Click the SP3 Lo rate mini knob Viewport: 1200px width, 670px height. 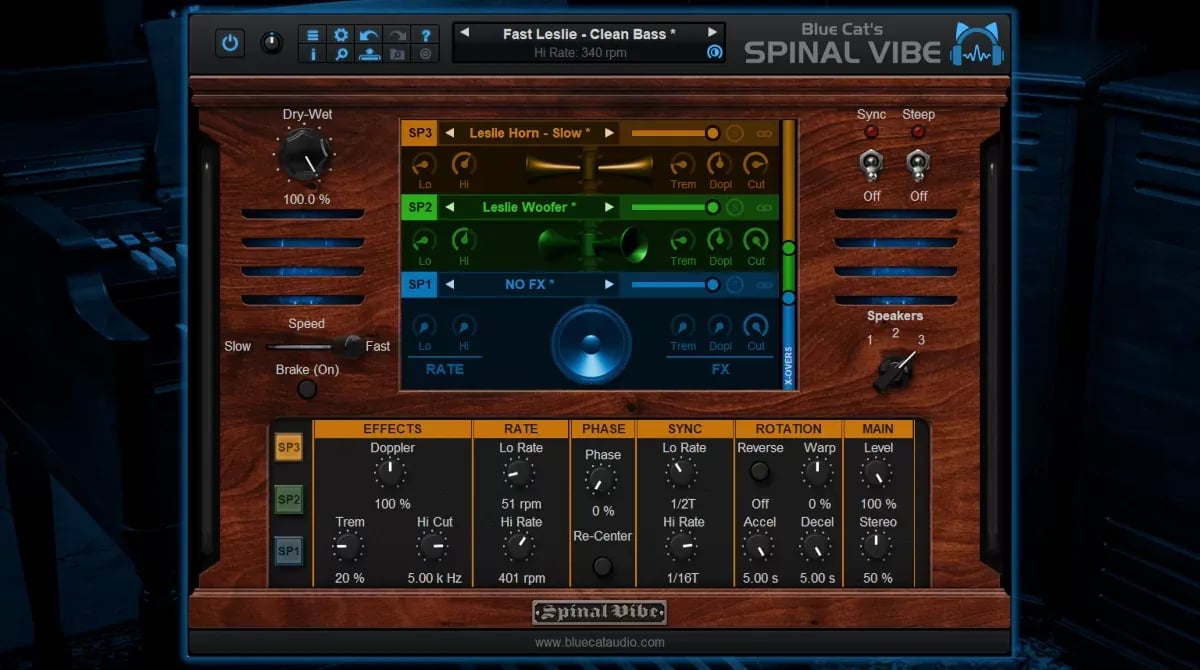coord(424,165)
